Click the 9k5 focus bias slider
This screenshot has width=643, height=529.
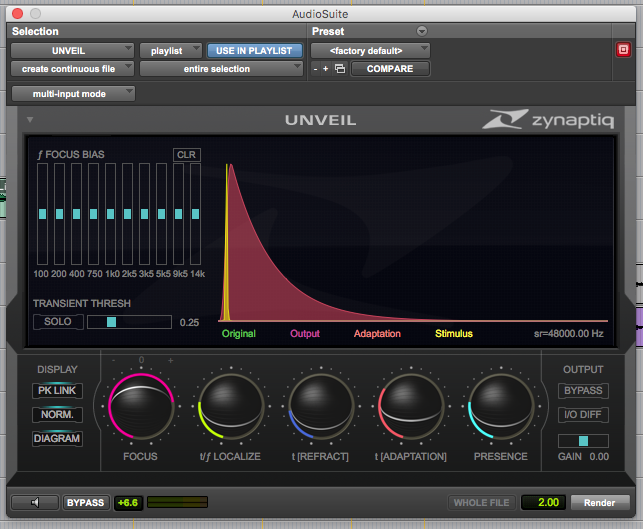(178, 214)
